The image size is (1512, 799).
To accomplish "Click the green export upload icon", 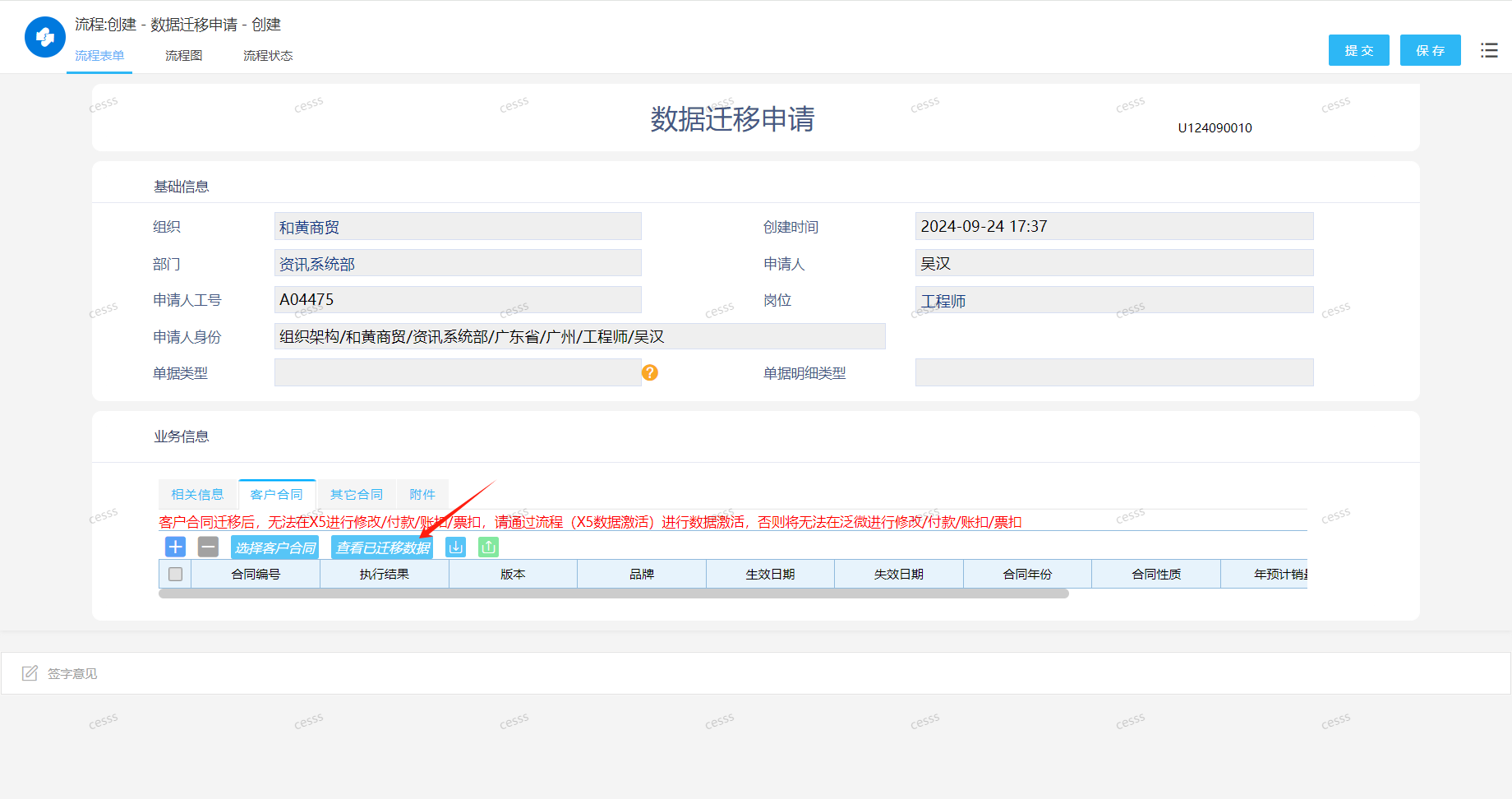I will pos(489,547).
